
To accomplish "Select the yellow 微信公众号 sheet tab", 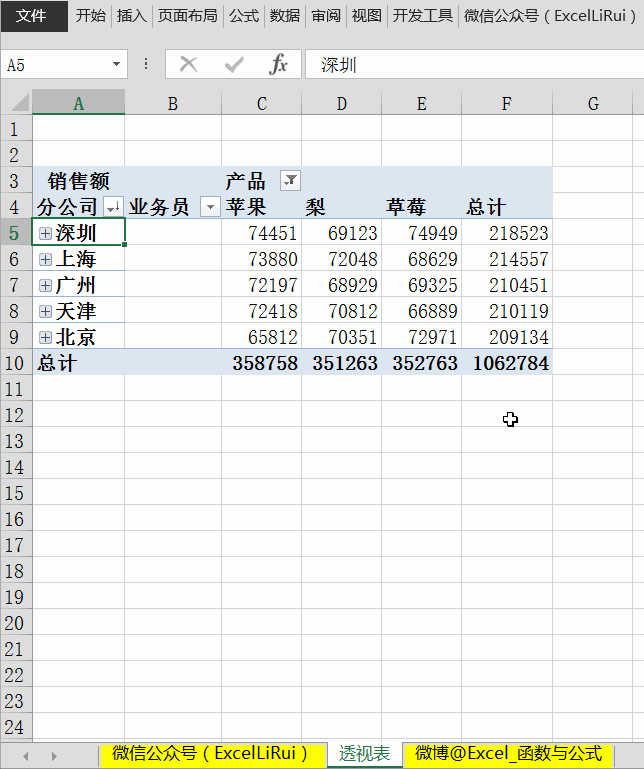I will [211, 754].
